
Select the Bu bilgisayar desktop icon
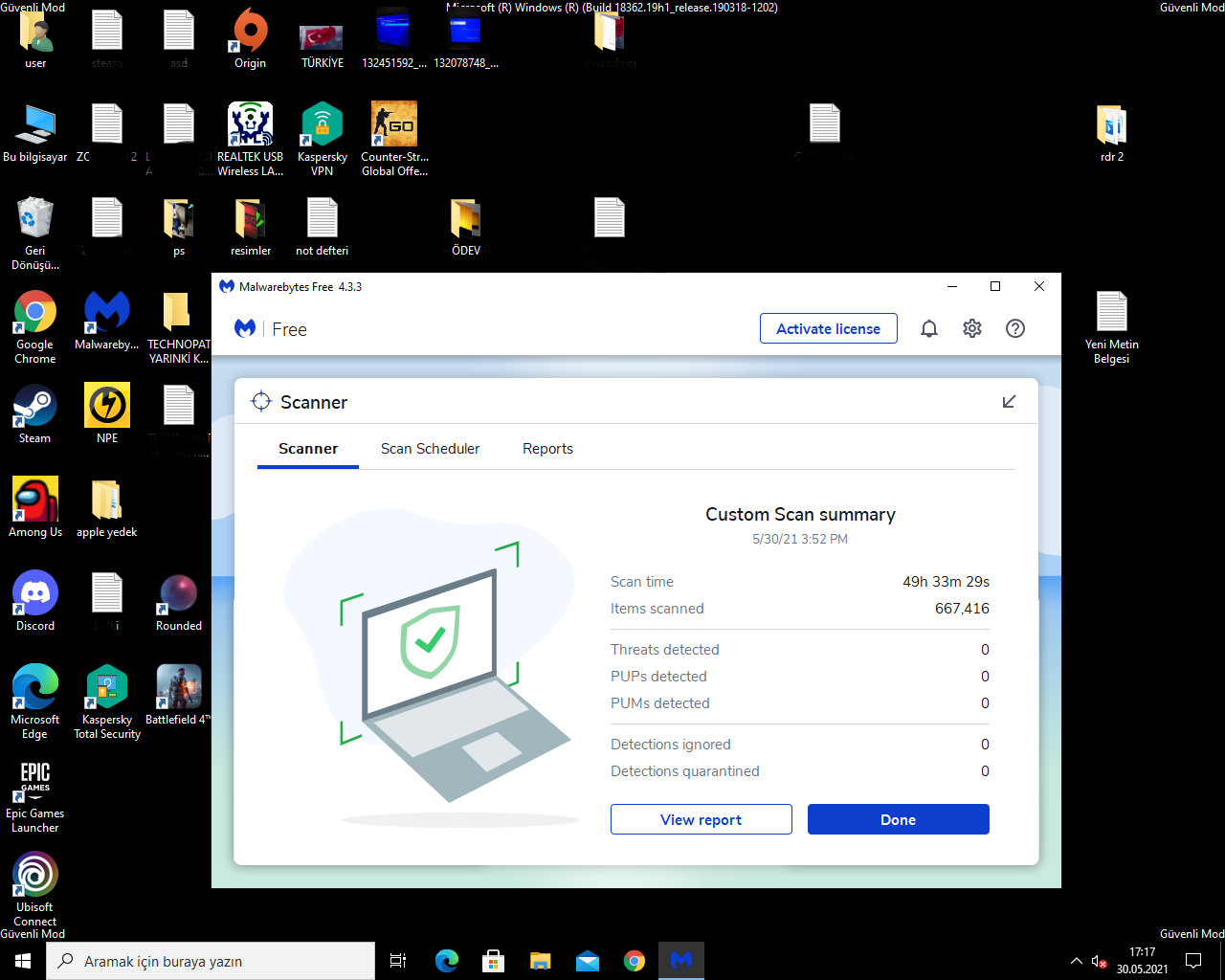(35, 132)
